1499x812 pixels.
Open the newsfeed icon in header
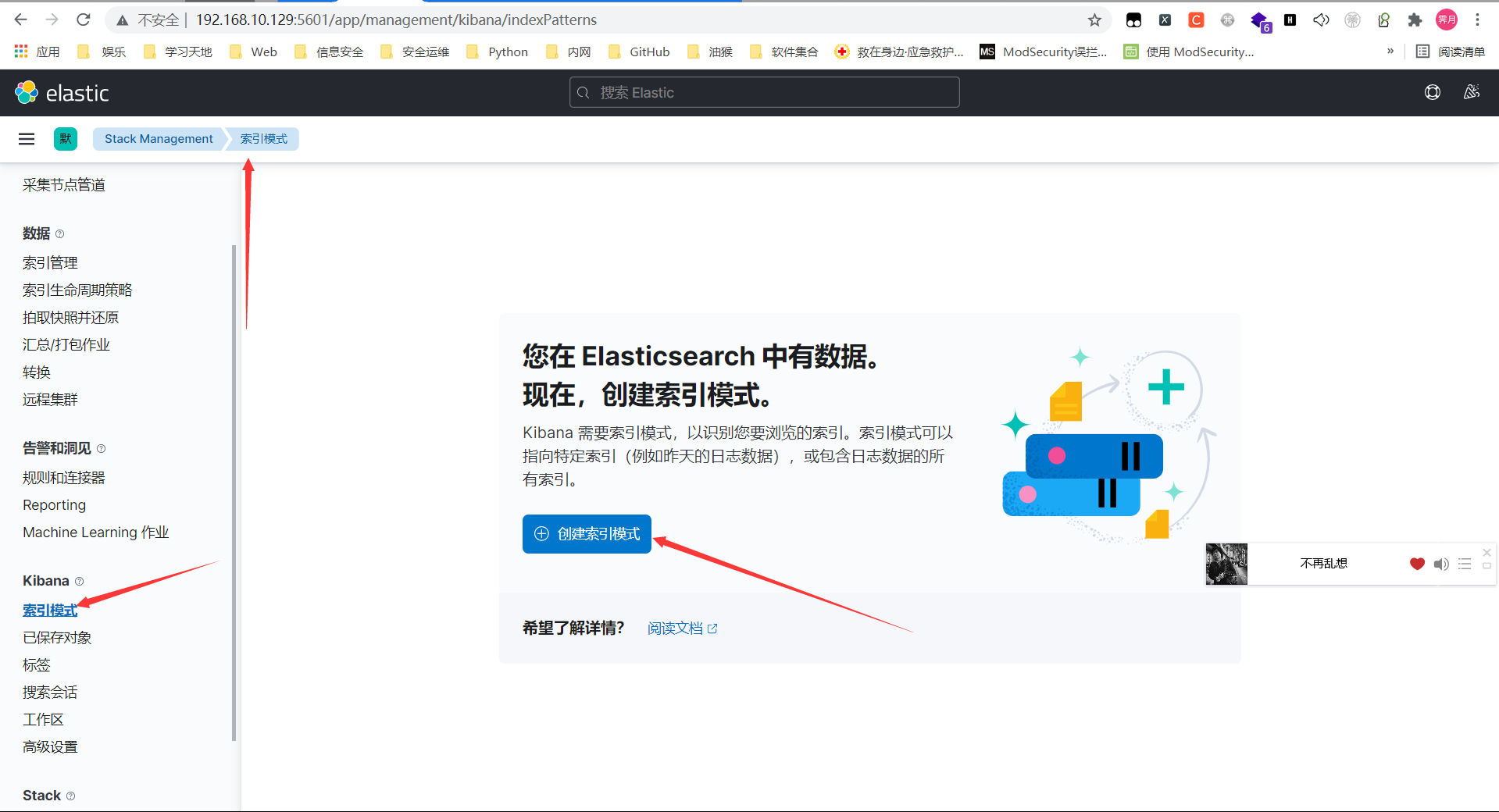pyautogui.click(x=1471, y=92)
